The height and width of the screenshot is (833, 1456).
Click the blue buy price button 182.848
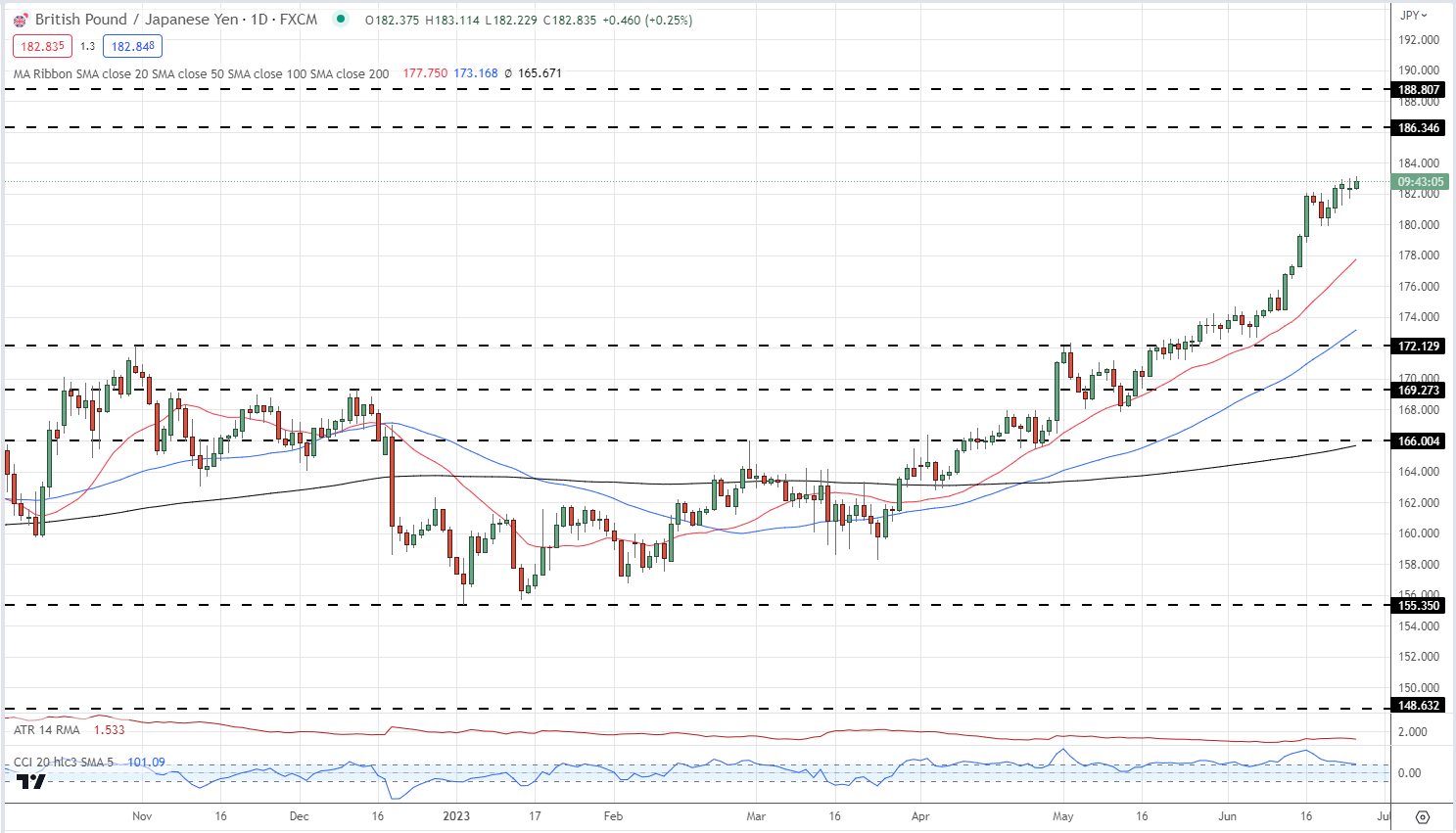click(x=132, y=46)
